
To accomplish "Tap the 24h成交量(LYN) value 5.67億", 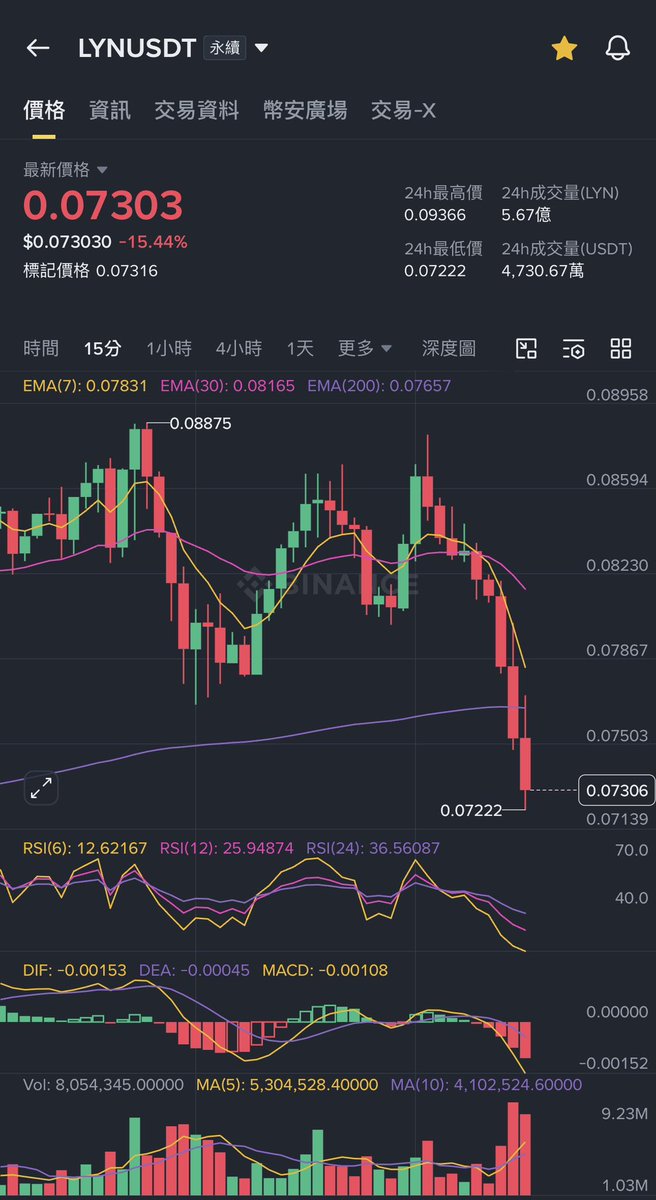I will [x=526, y=214].
